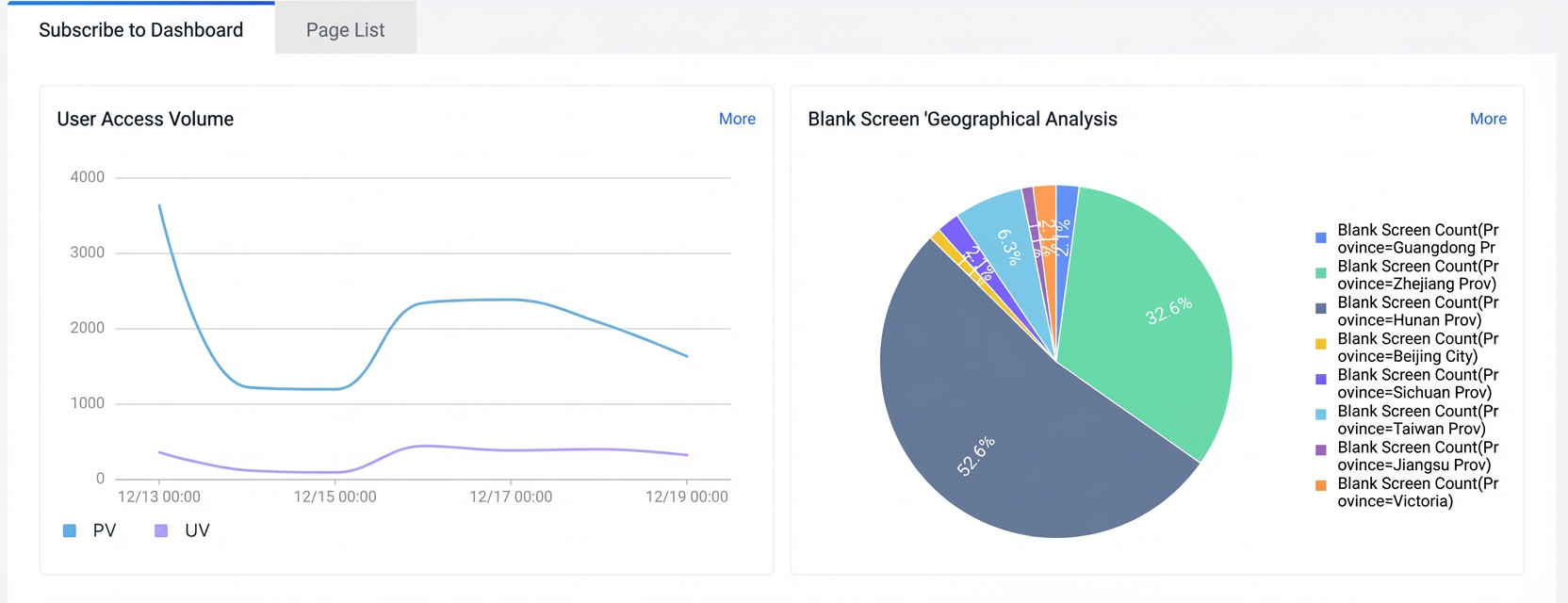Toggle Hunan Prov legend color square

click(x=1321, y=308)
